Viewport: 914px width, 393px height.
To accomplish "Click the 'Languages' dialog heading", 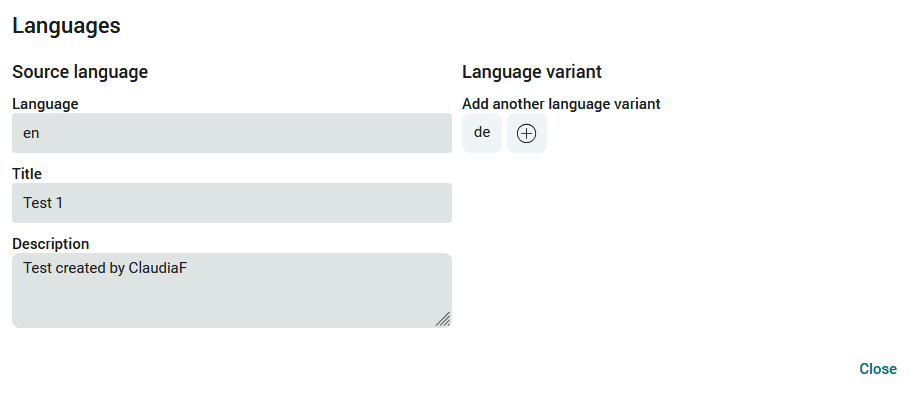I will click(66, 26).
